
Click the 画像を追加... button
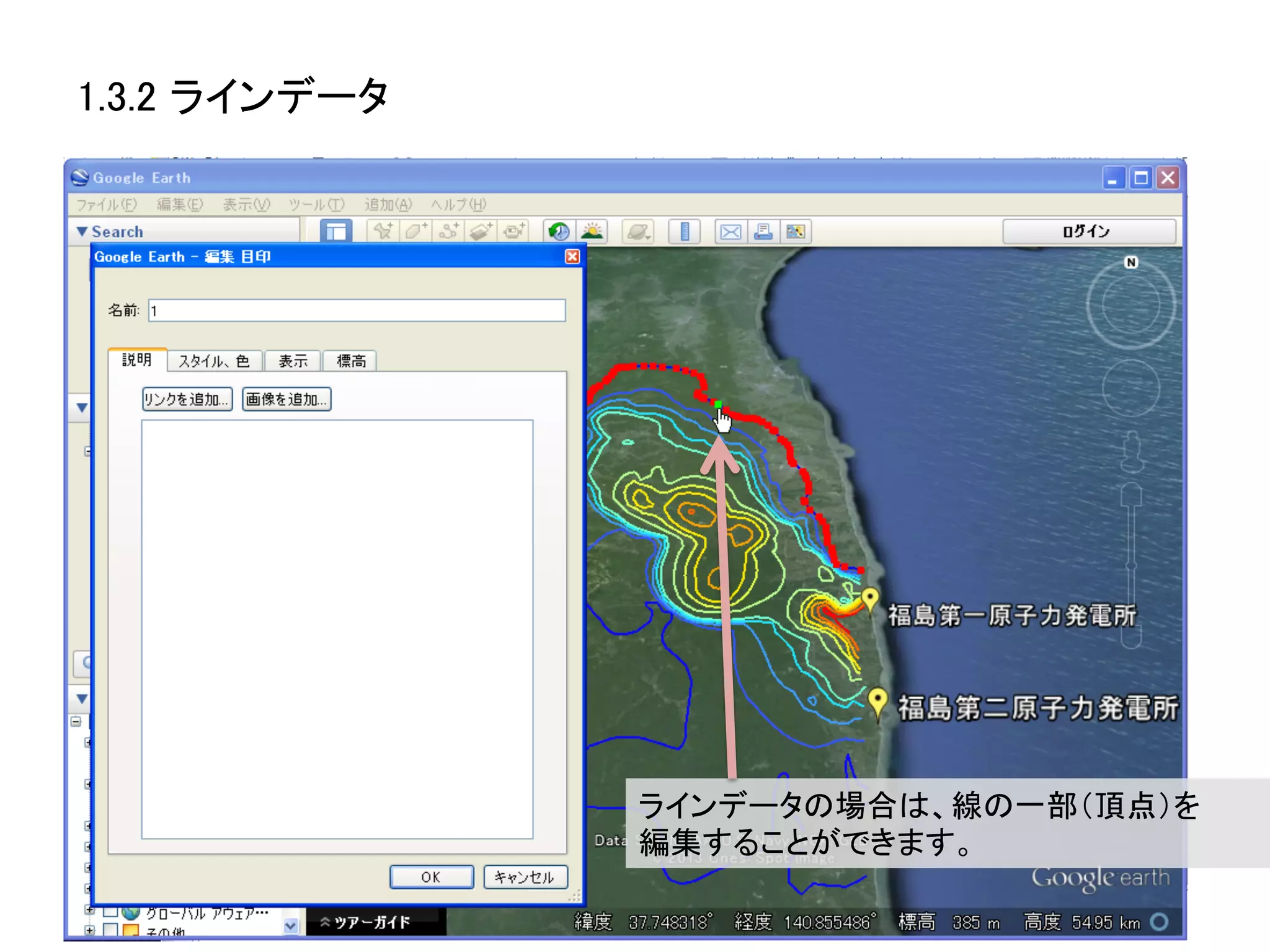[x=286, y=399]
